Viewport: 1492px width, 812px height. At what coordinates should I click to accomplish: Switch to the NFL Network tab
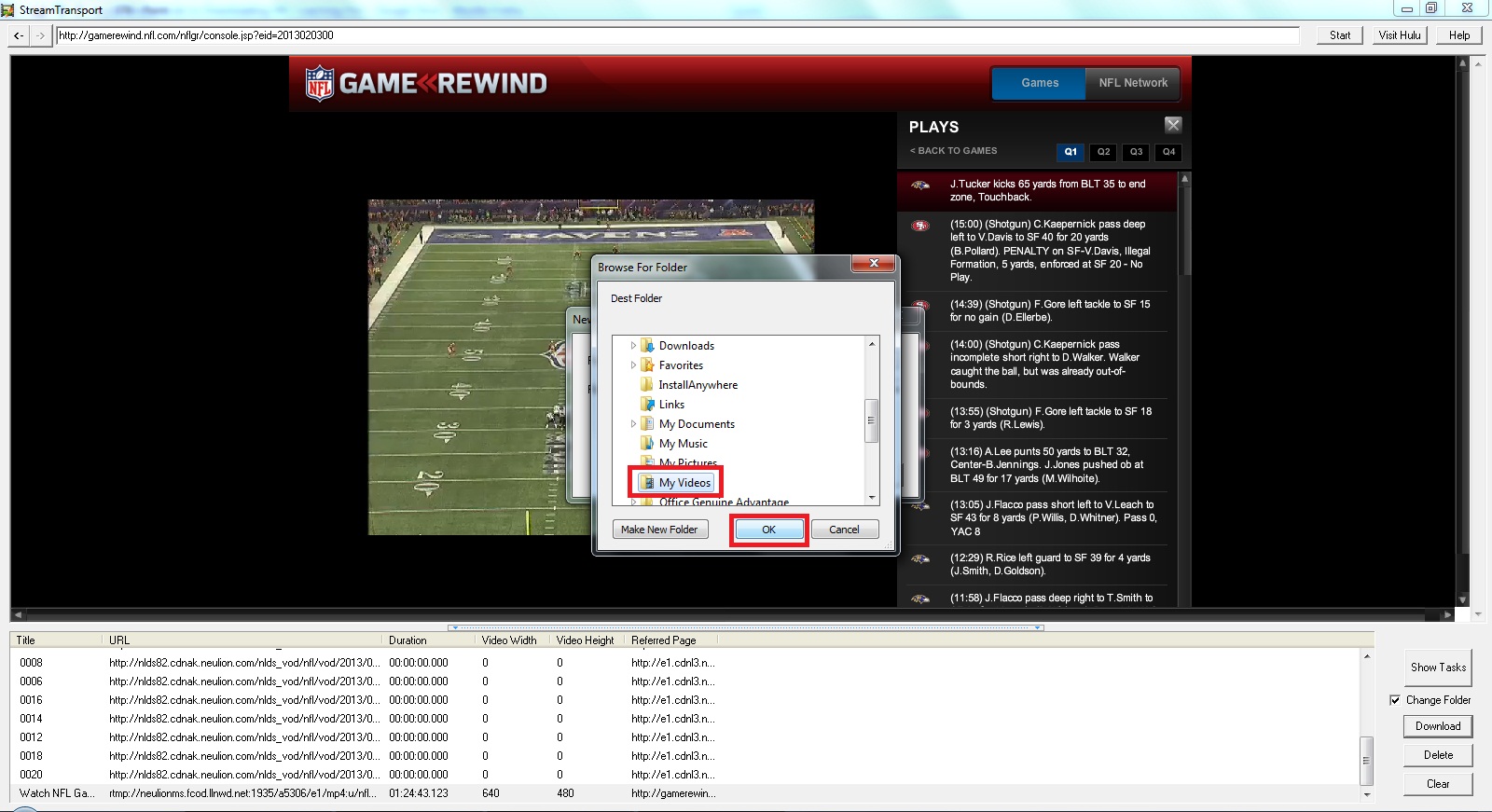click(x=1133, y=83)
